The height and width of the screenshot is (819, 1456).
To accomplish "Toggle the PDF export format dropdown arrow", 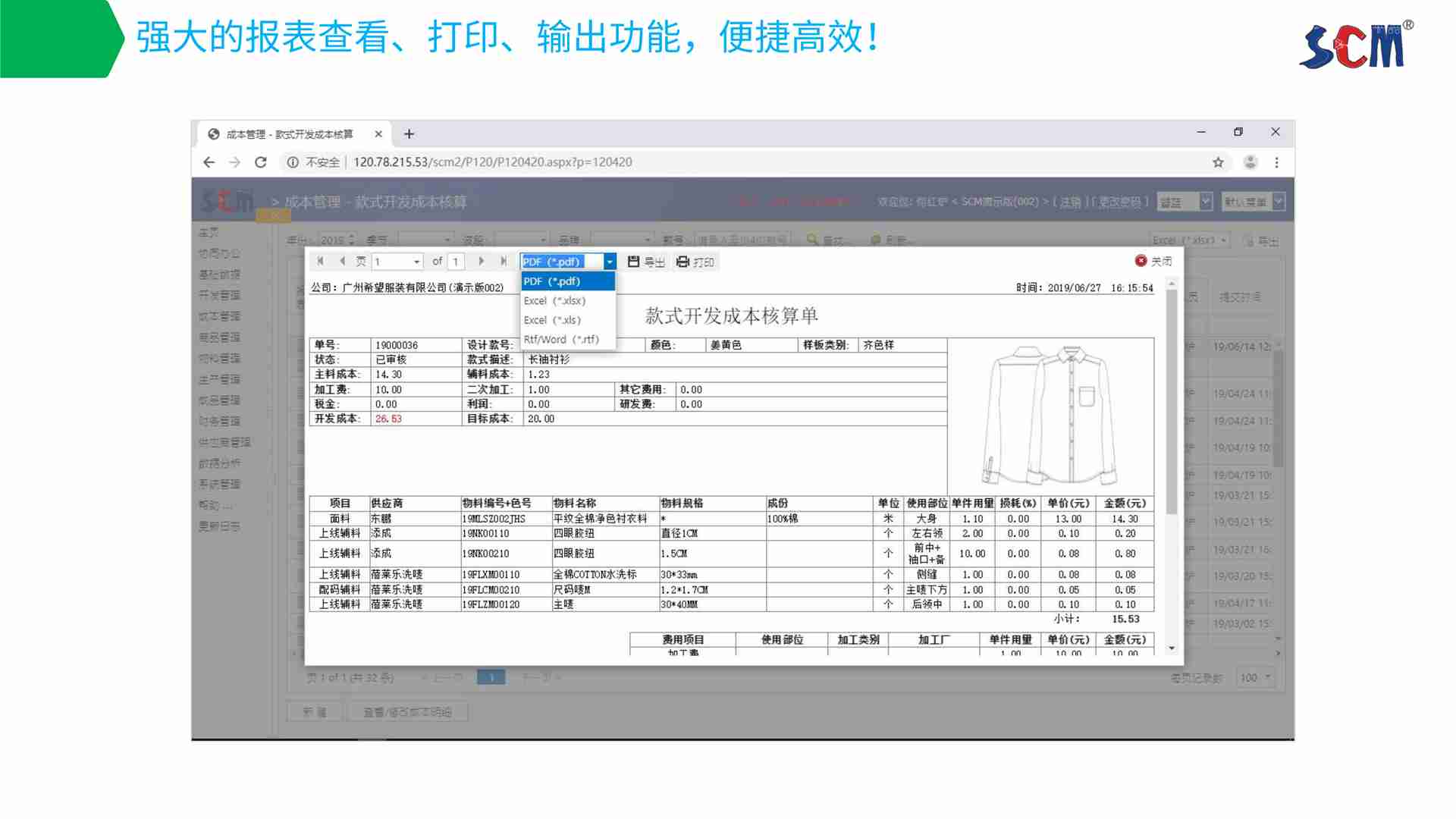I will [x=609, y=262].
